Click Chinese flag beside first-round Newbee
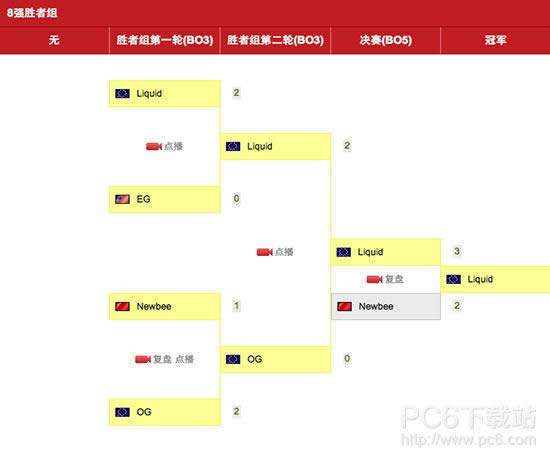This screenshot has width=550, height=450. [x=122, y=307]
